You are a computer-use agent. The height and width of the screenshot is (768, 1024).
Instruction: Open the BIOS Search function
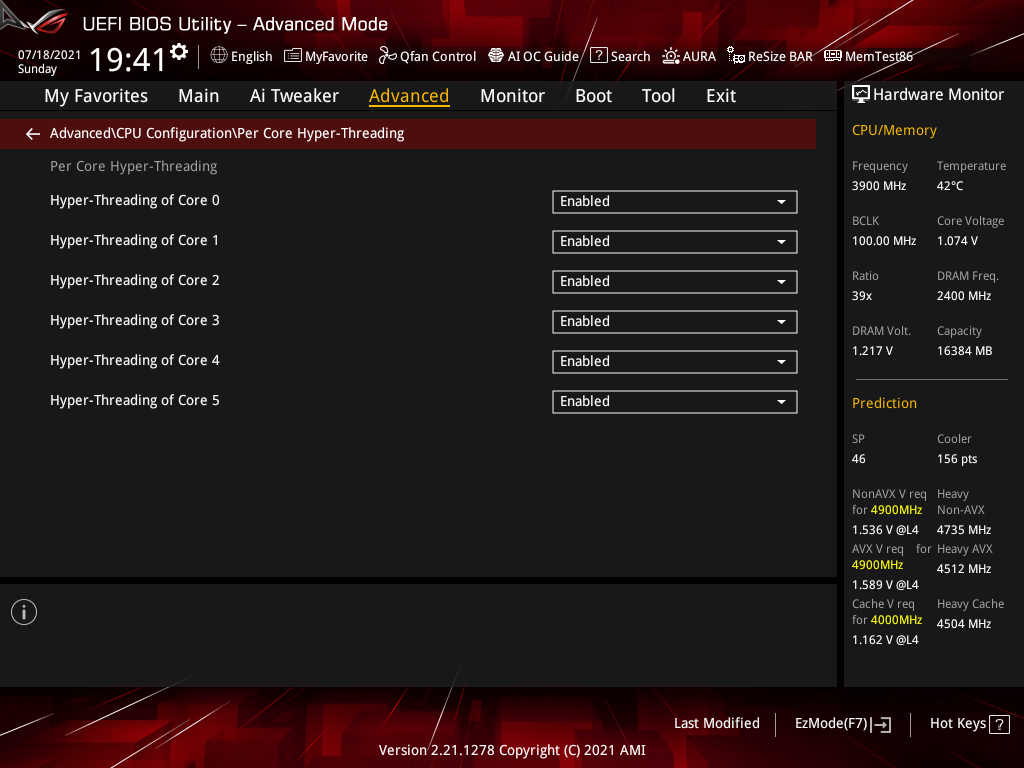[x=619, y=56]
